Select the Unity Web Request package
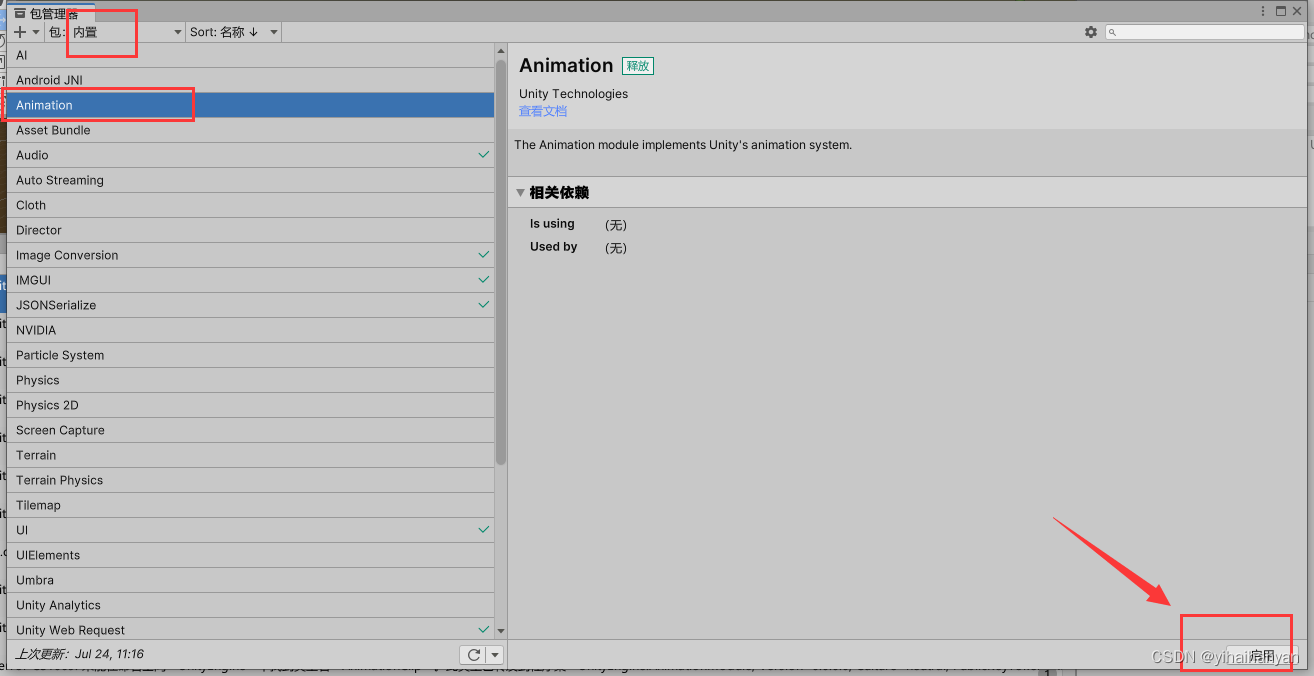 (251, 630)
